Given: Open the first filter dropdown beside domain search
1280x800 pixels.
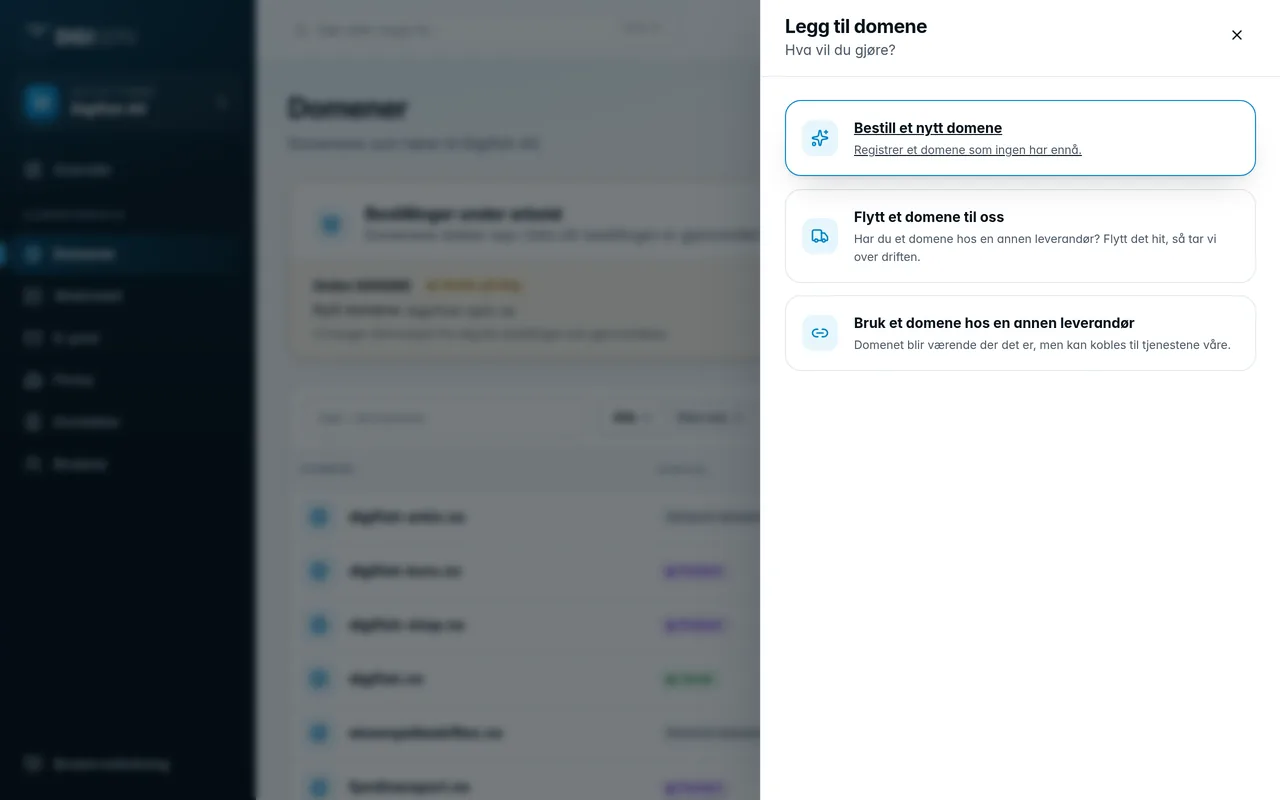Looking at the screenshot, I should [631, 418].
